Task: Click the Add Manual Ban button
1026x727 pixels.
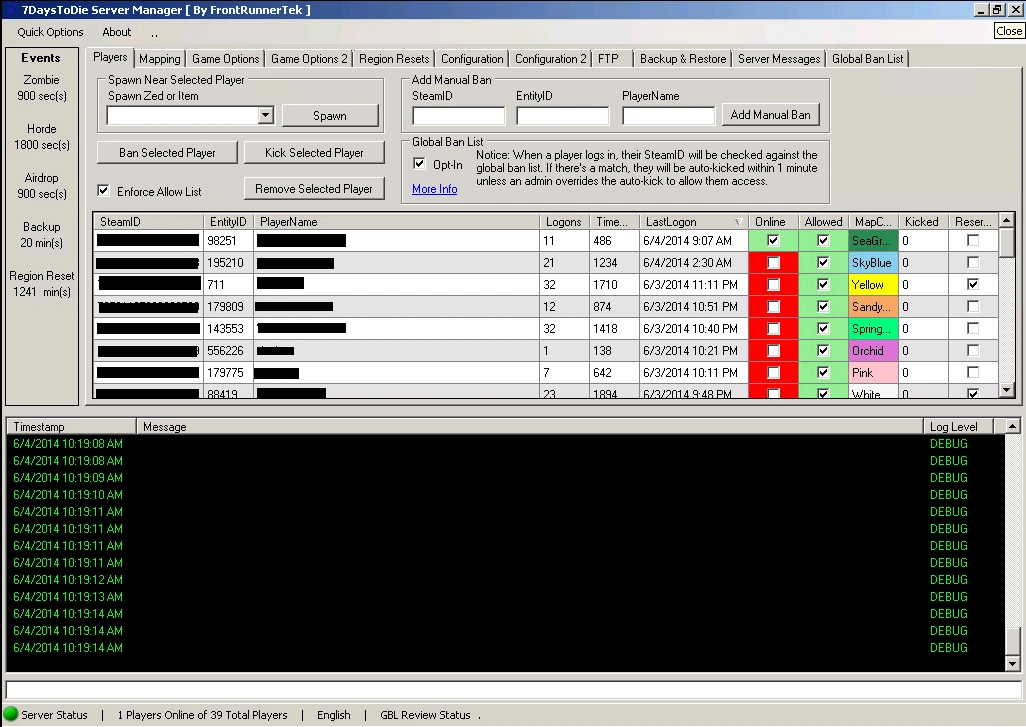Action: click(x=770, y=115)
